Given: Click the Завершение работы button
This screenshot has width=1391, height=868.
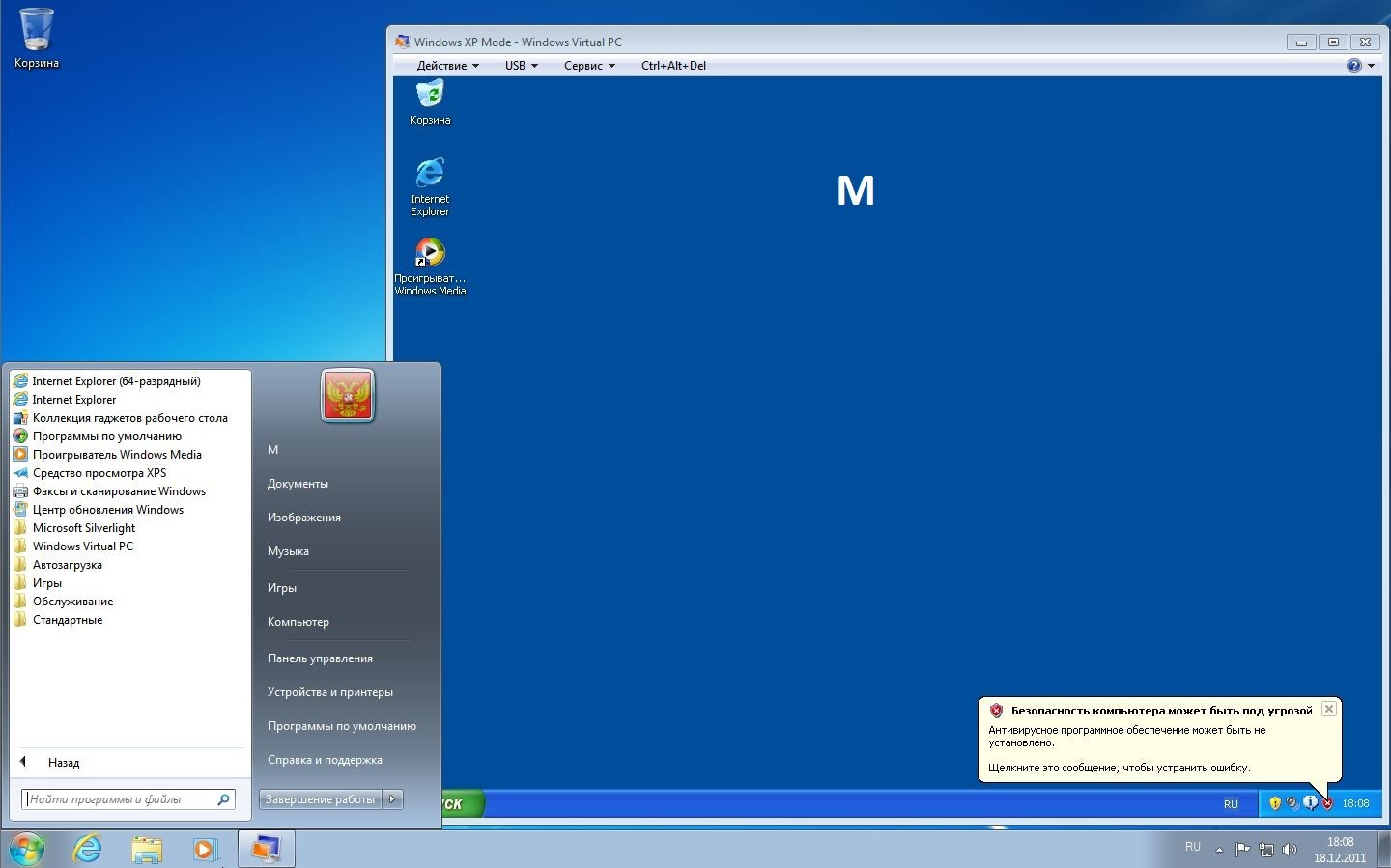Looking at the screenshot, I should 321,799.
